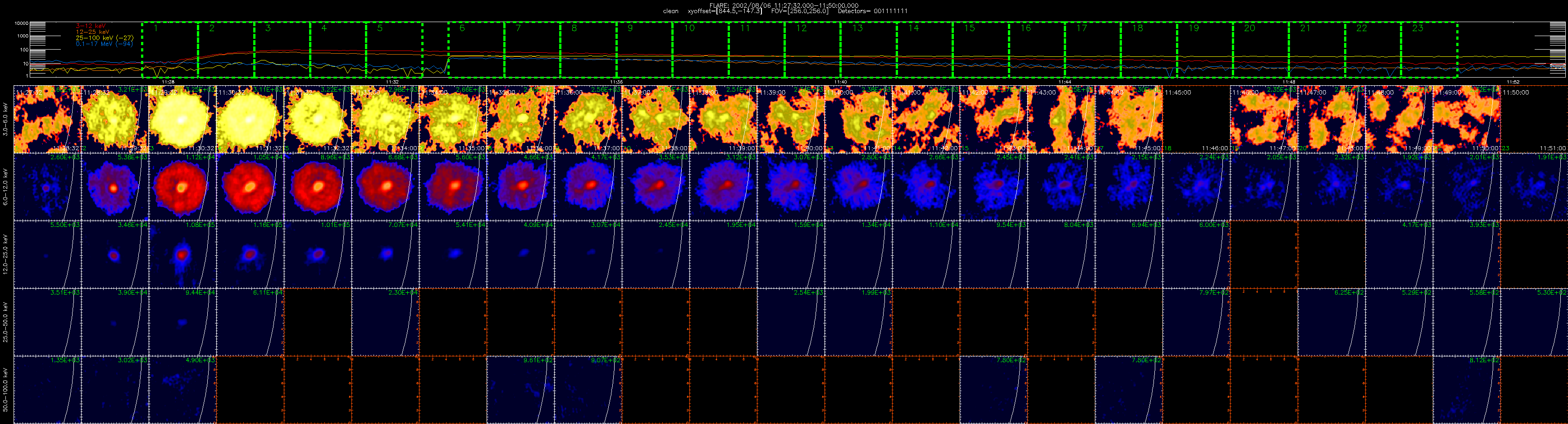Open the 3.0-6.0 keV image at 11:27:32
Viewport: 1568px width, 424px height.
pos(47,120)
